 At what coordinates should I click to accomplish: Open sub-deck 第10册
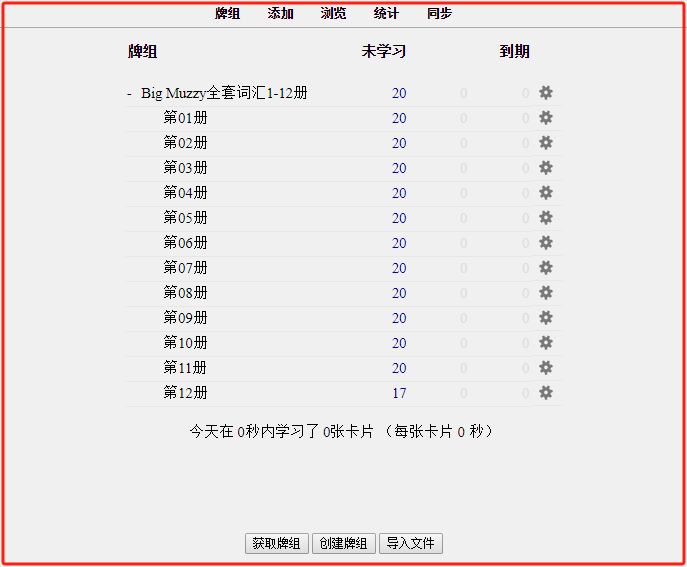(185, 342)
